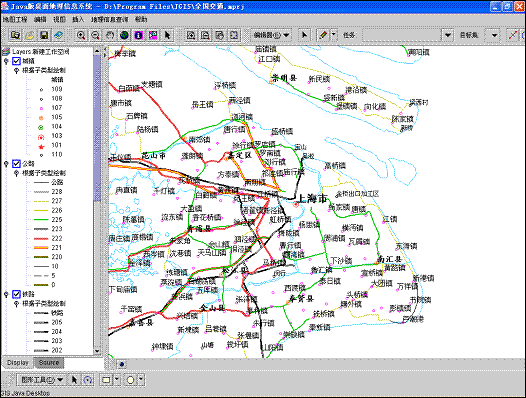Open the pencil tool dropdown arrow
The height and width of the screenshot is (398, 526).
(x=334, y=34)
